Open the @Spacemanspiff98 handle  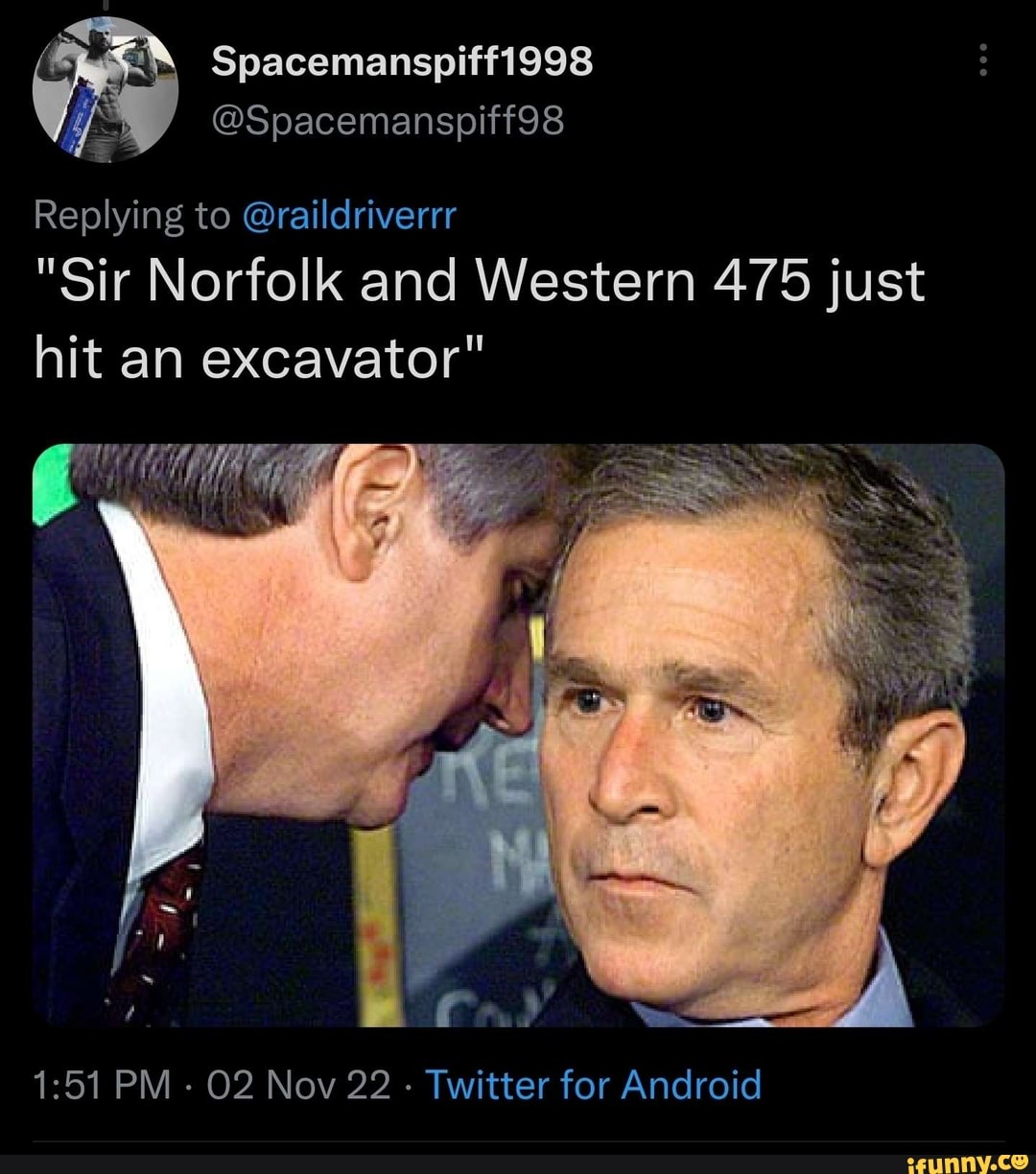pos(388,122)
